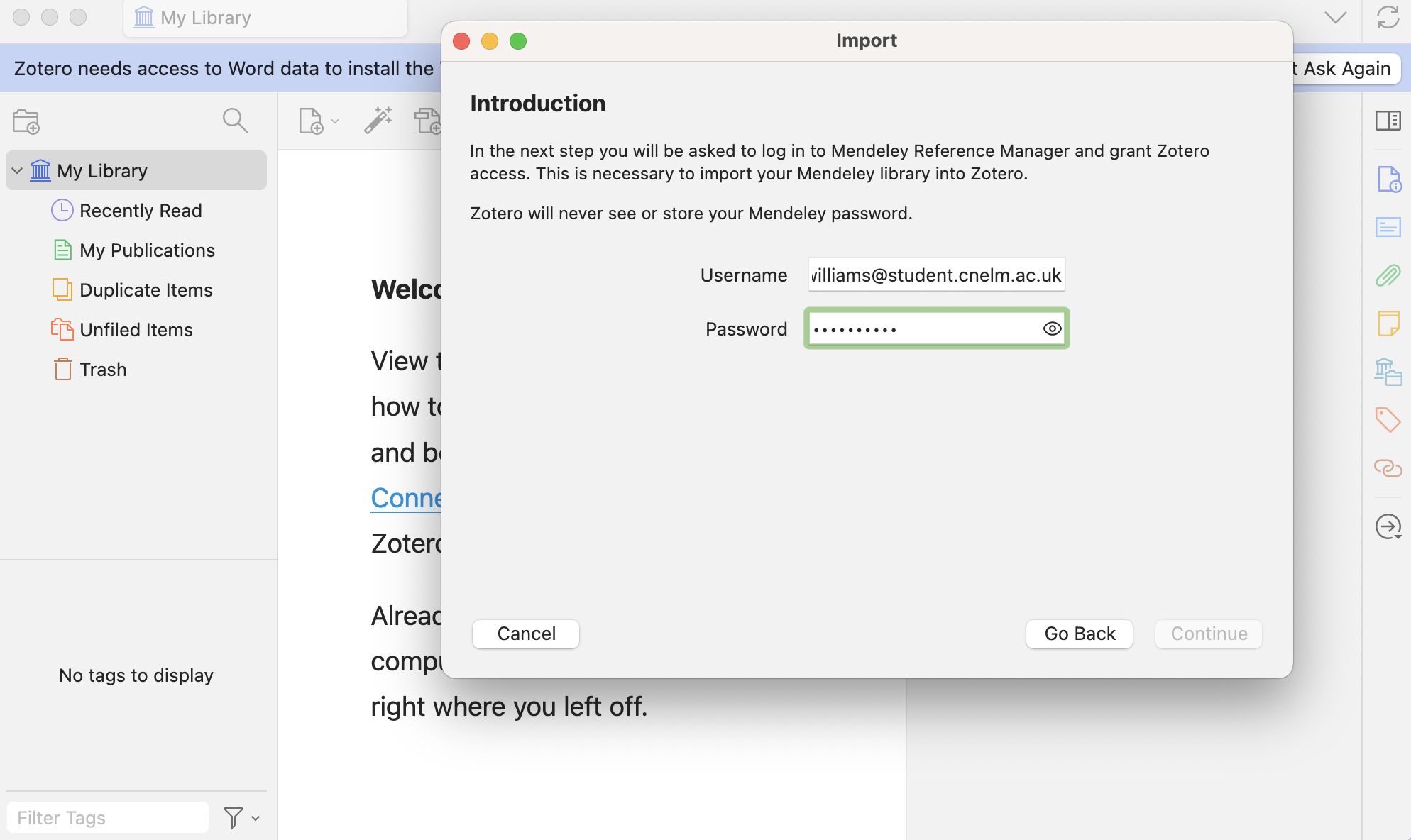
Task: Click the Filter Tags input
Action: 108,818
